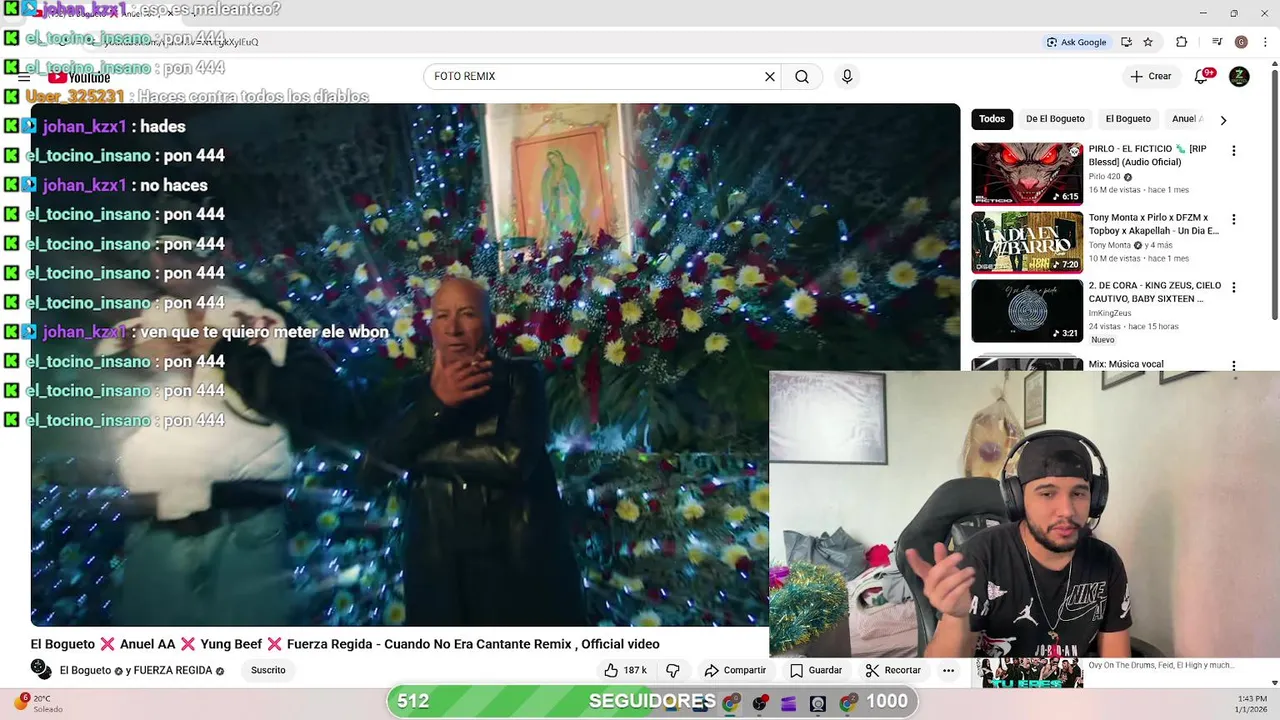Click the magnifying glass search button
1280x720 pixels.
click(x=802, y=76)
